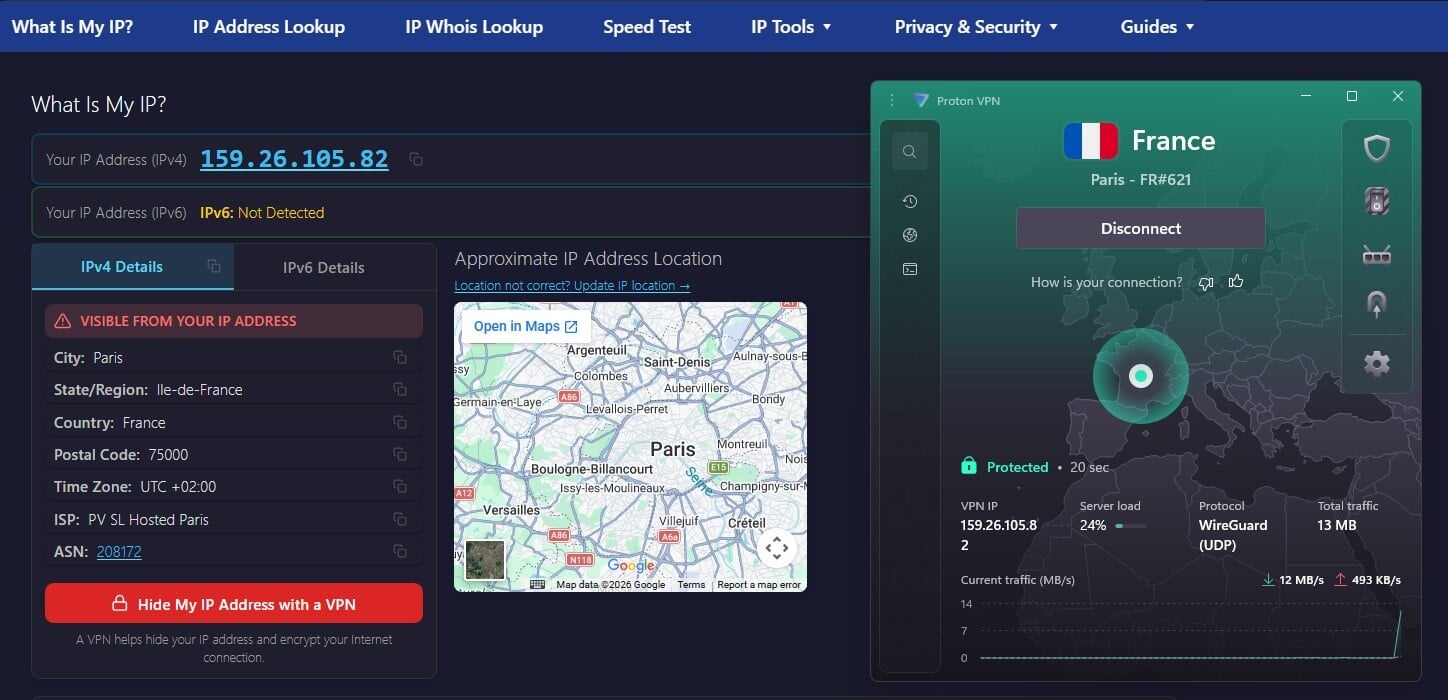
Task: Open Proton VPN NetShield shield icon
Action: click(x=1377, y=149)
